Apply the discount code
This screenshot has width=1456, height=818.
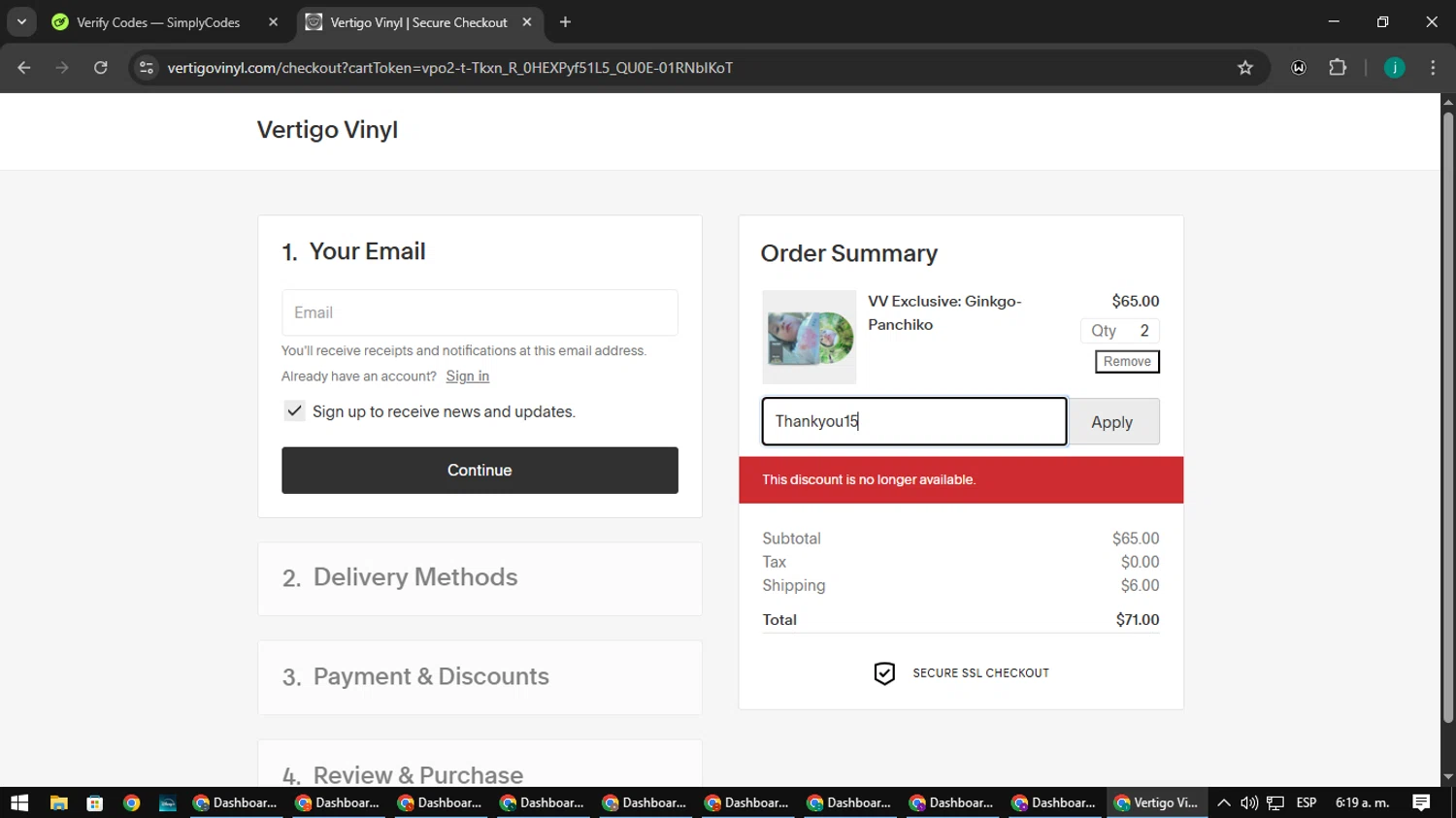1112,422
